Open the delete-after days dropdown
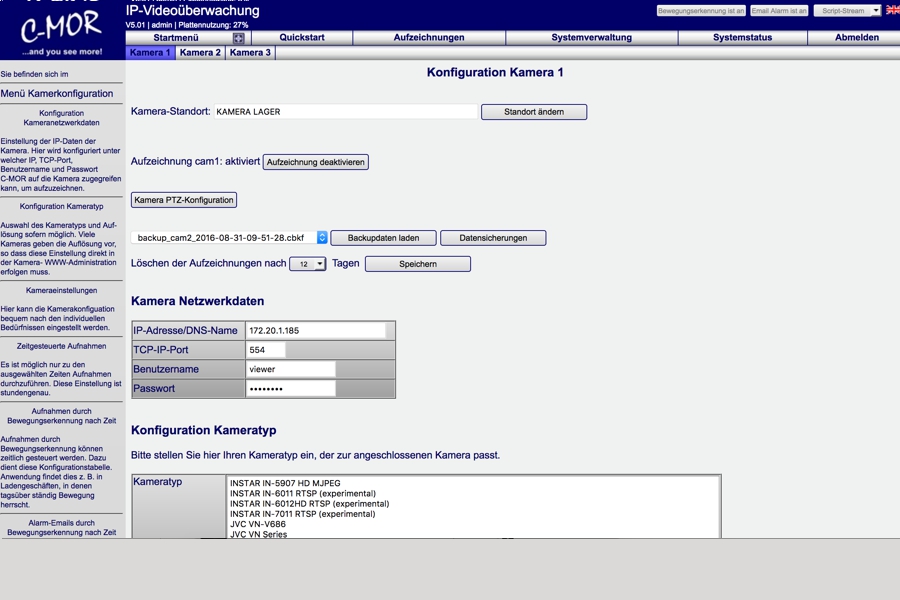Image resolution: width=900 pixels, height=600 pixels. pyautogui.click(x=308, y=264)
